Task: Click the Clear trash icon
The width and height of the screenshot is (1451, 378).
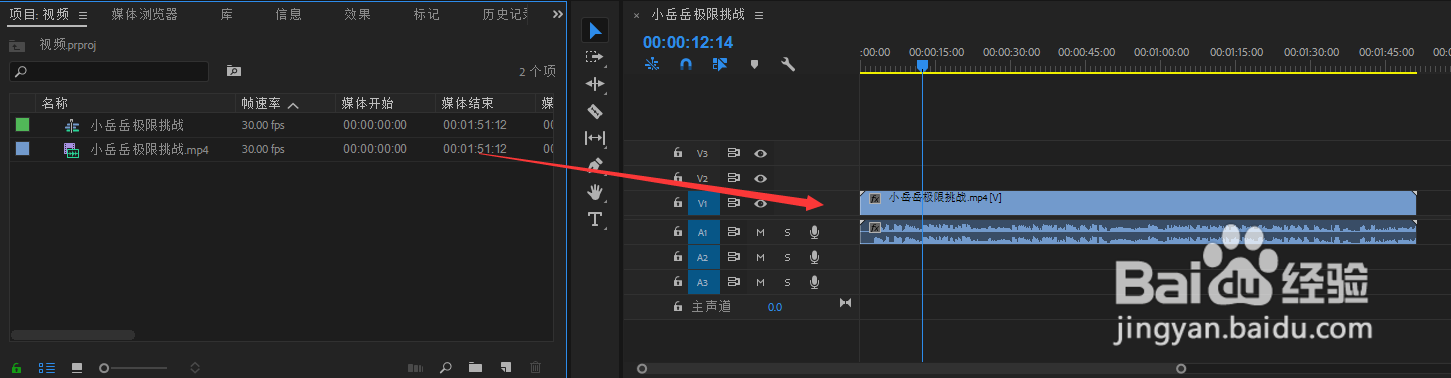Action: point(536,368)
